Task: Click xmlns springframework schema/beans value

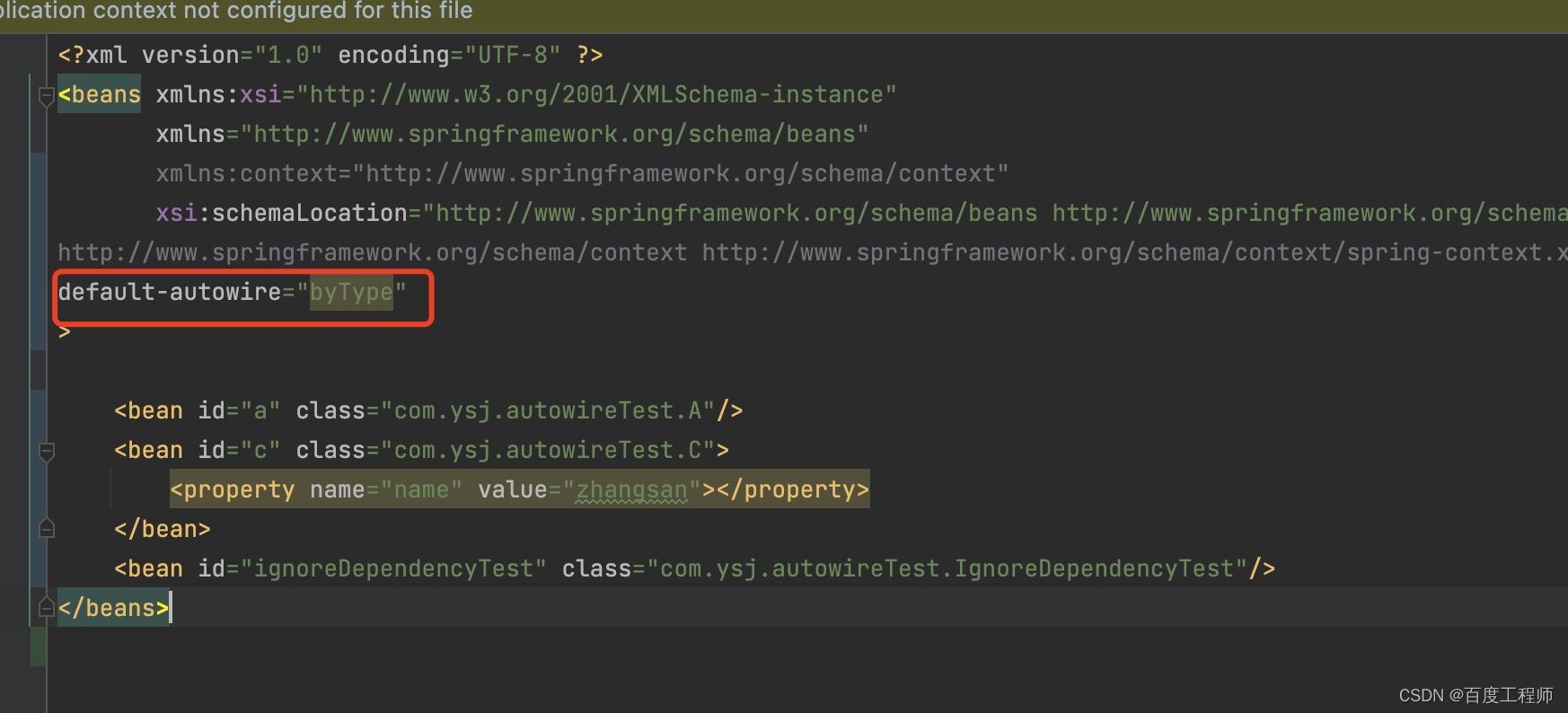Action: pyautogui.click(x=554, y=134)
